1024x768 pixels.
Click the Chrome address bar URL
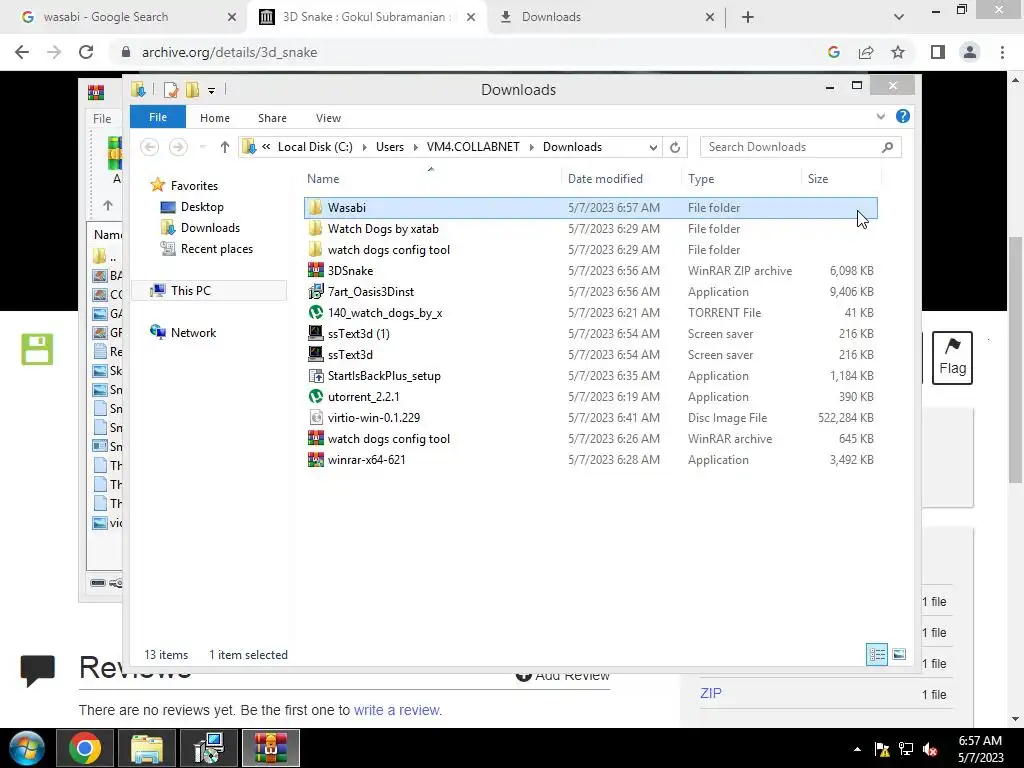click(x=229, y=52)
